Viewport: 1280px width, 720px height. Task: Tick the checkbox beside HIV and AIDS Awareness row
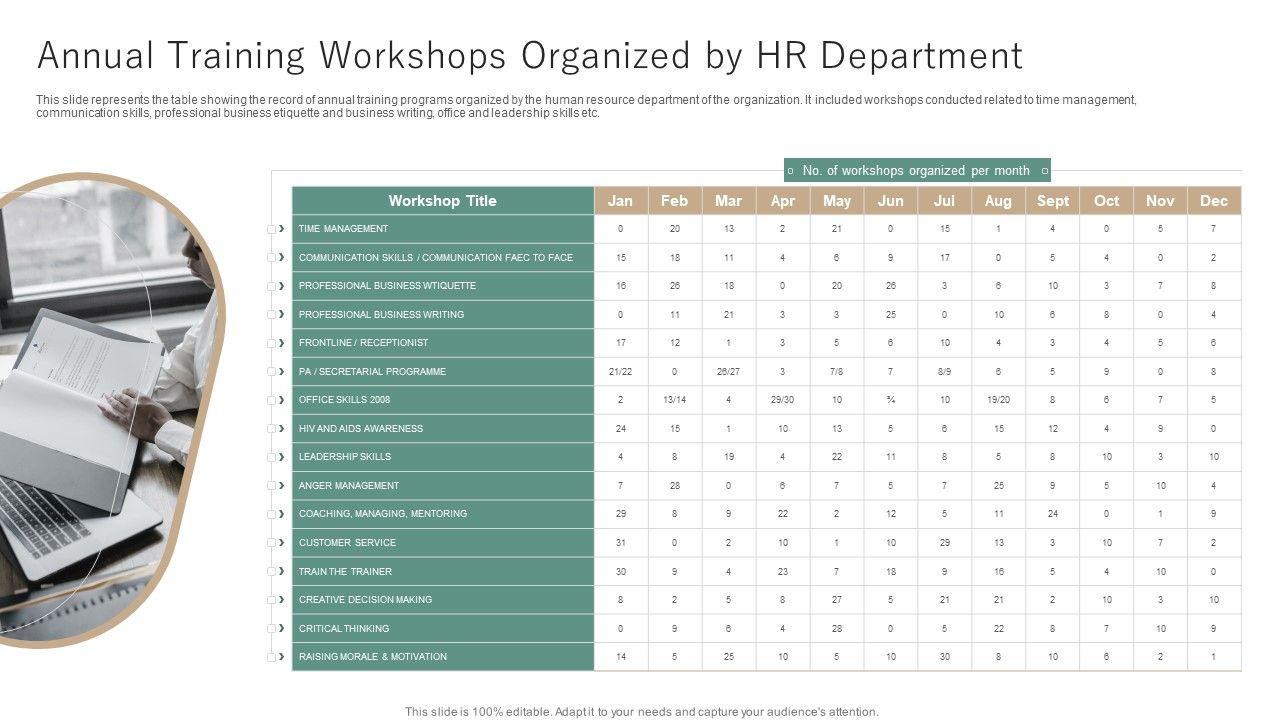point(271,429)
